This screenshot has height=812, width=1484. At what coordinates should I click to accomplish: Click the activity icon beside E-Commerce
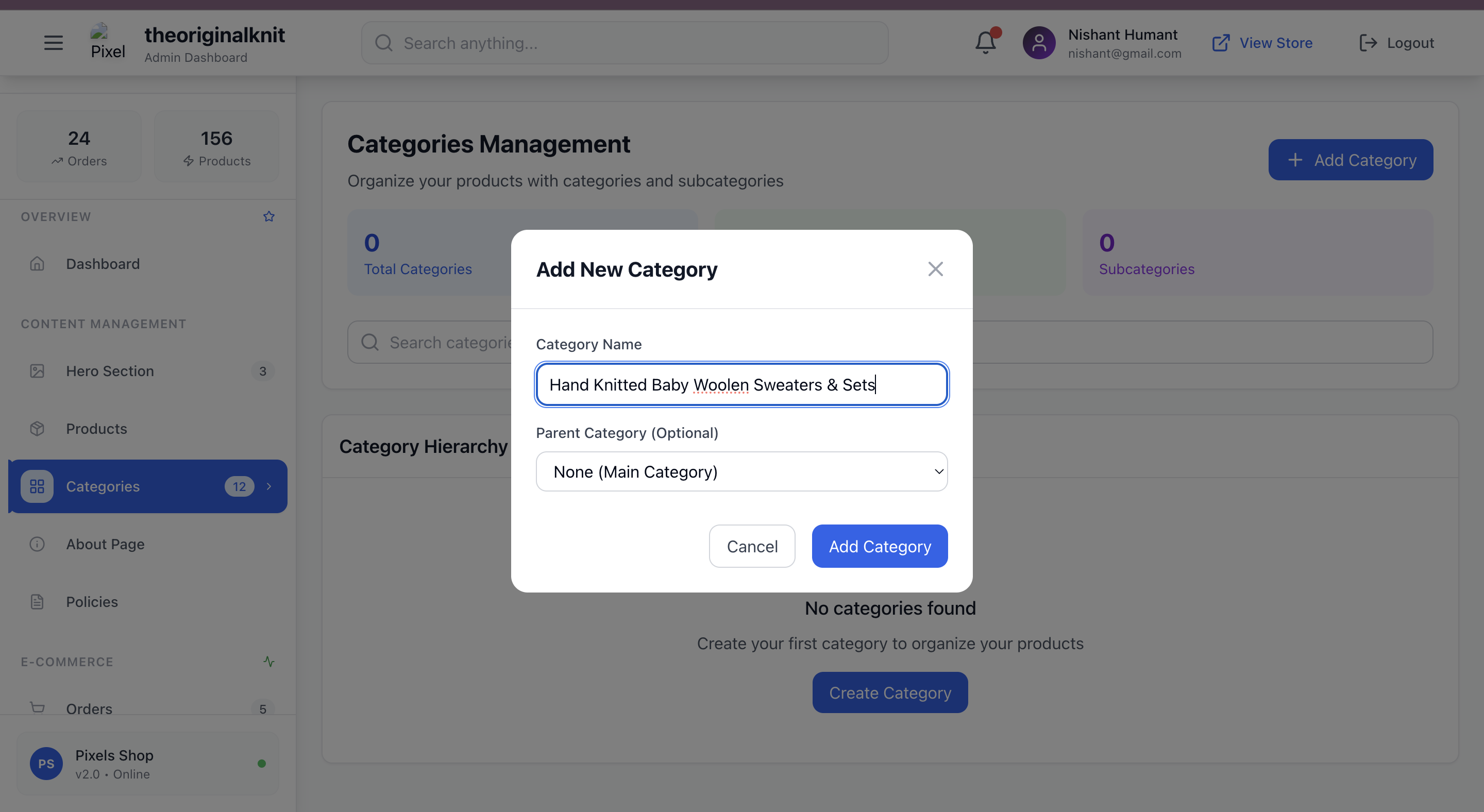268,661
